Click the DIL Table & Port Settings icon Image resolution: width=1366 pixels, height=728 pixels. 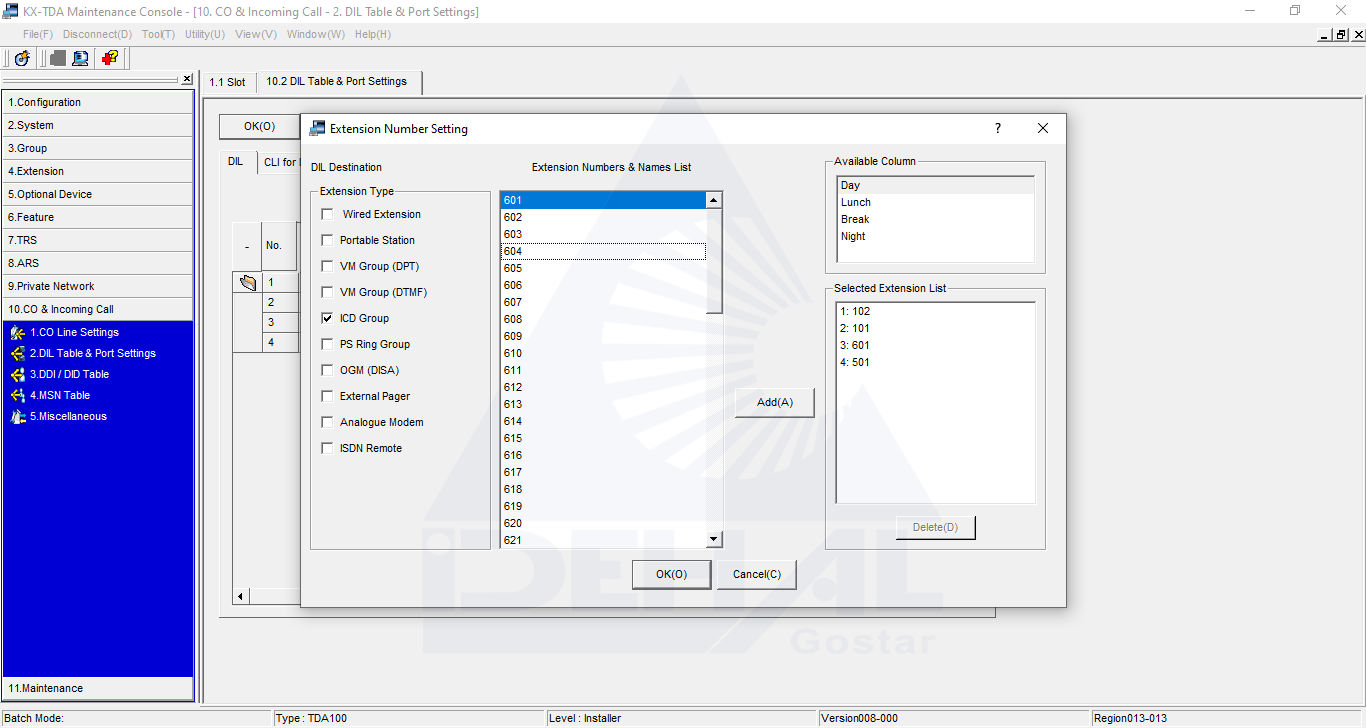[18, 353]
